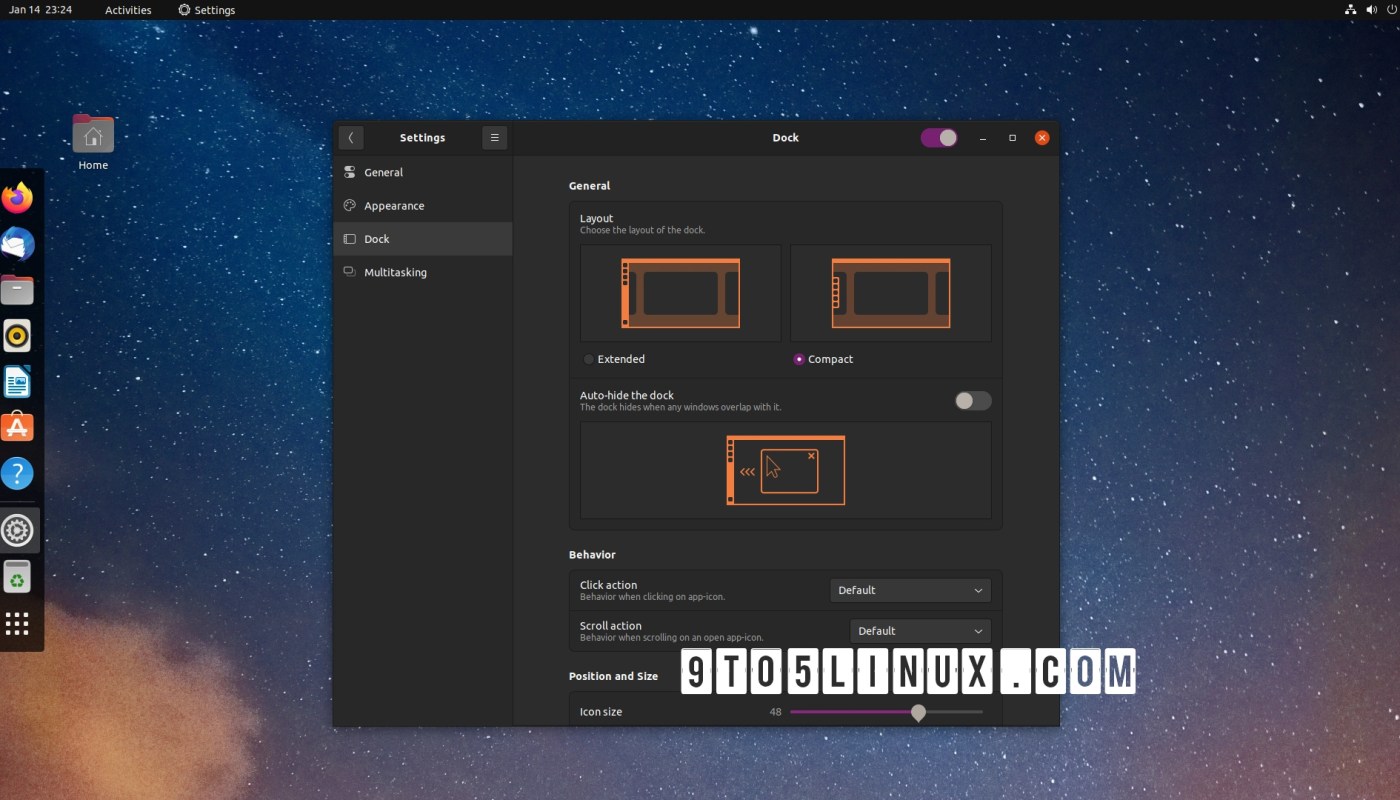This screenshot has height=800, width=1400.
Task: Click 'Choose the layout of the dock.' text
Action: pyautogui.click(x=643, y=230)
